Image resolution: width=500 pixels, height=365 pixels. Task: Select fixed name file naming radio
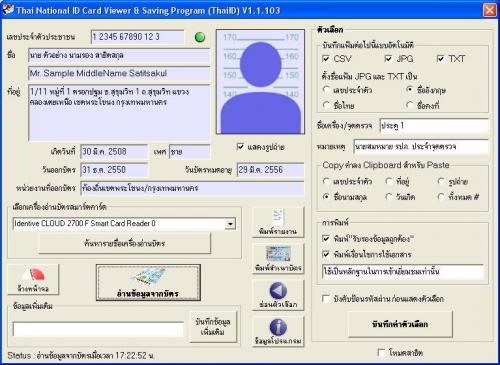pyautogui.click(x=410, y=105)
